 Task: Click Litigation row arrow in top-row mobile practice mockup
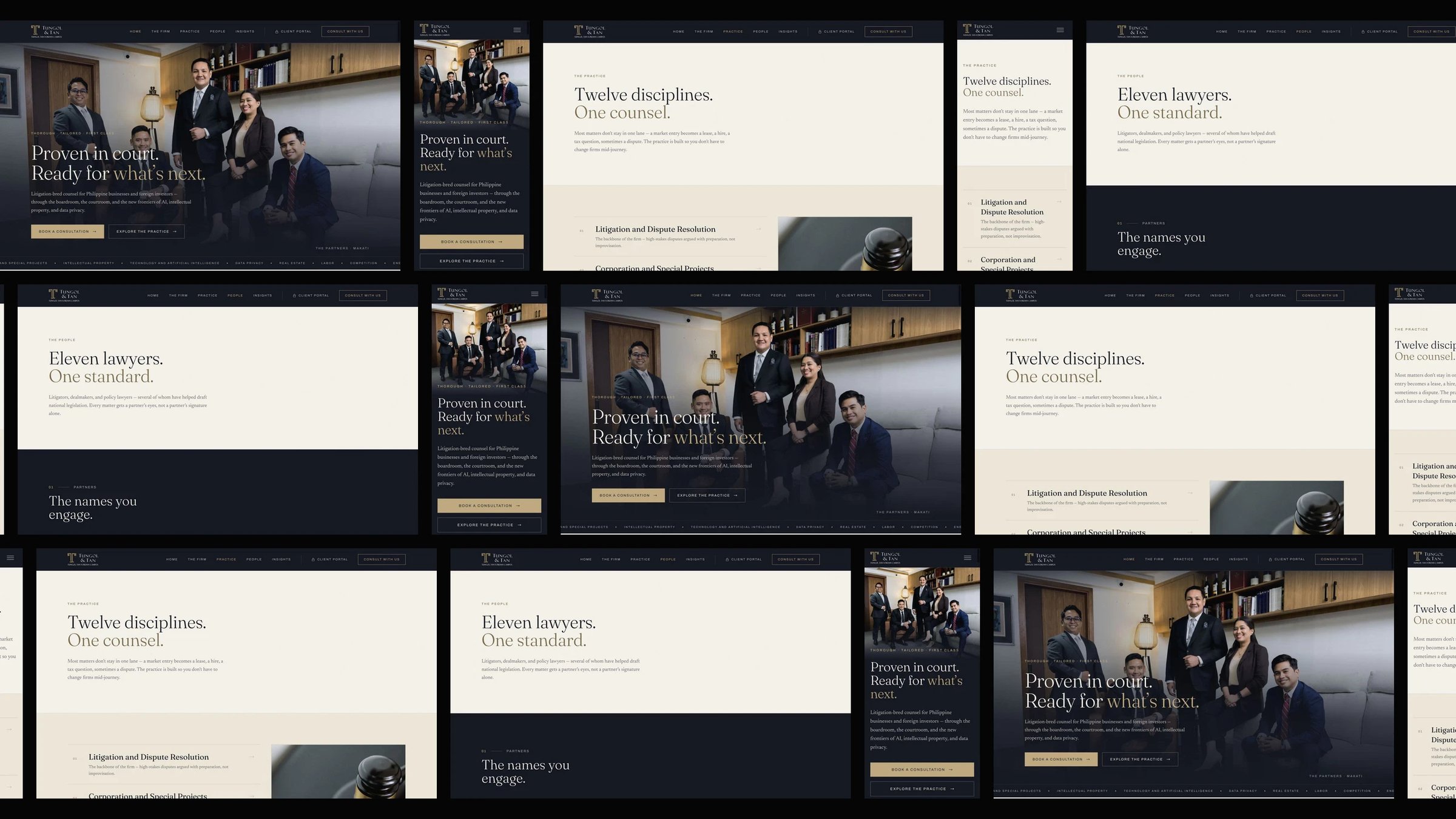click(1059, 202)
